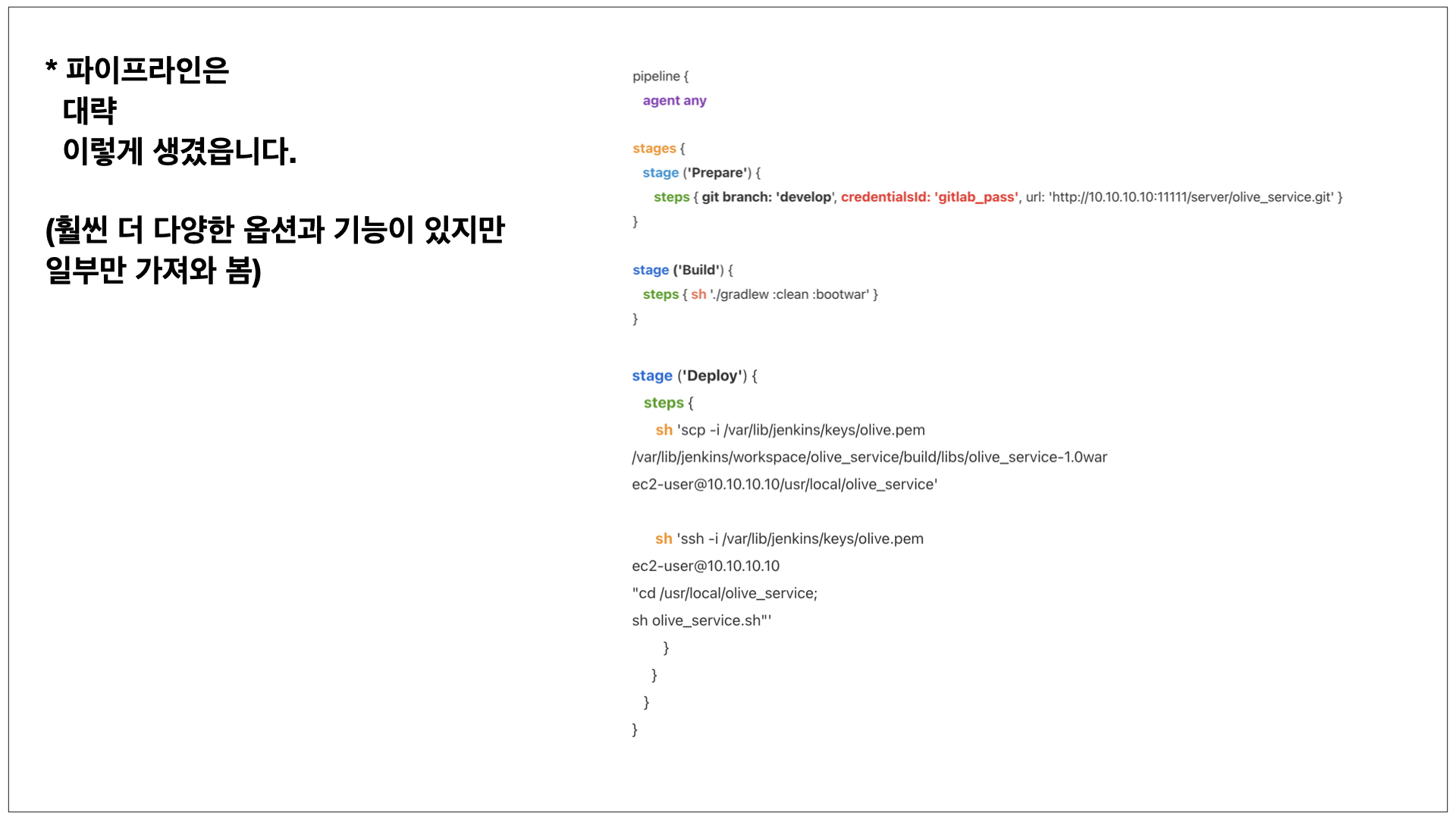Click the ec2-user /usr/local/olive_service destination line
The width and height of the screenshot is (1456, 819).
784,485
